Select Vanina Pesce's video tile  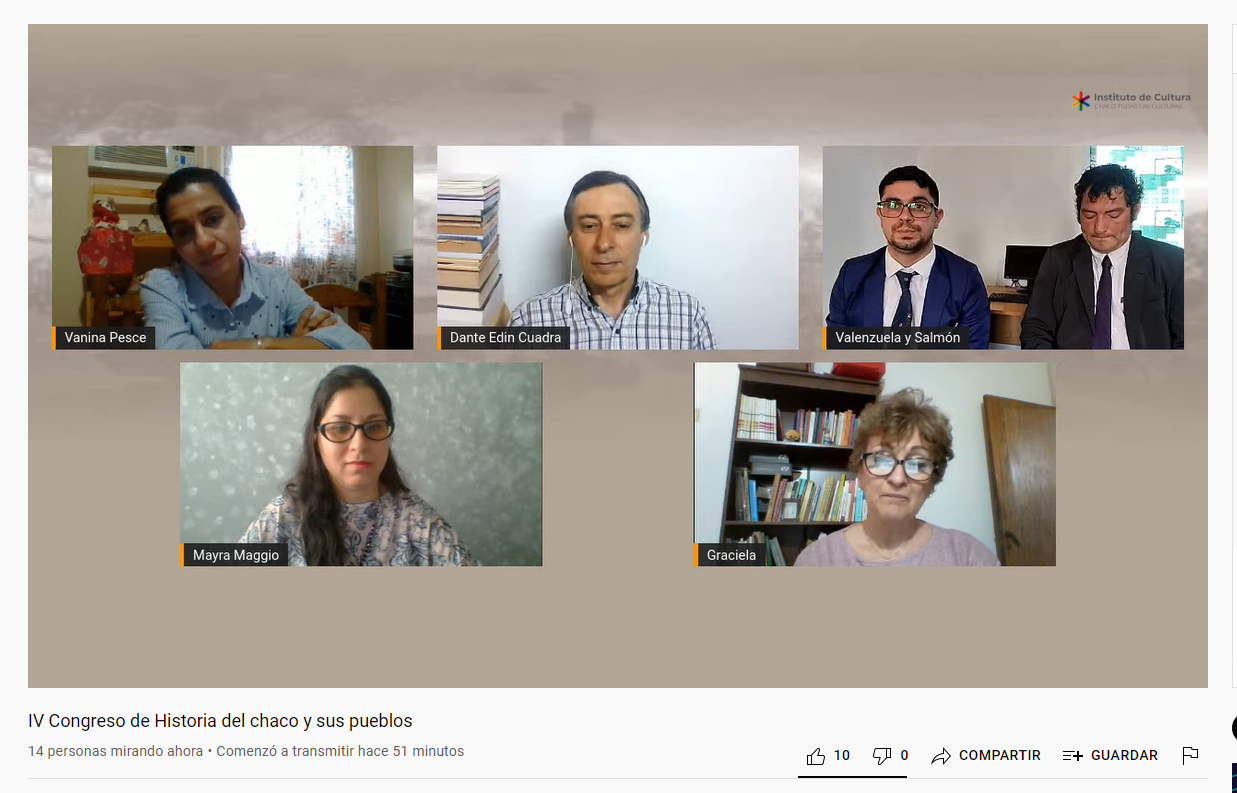click(232, 247)
